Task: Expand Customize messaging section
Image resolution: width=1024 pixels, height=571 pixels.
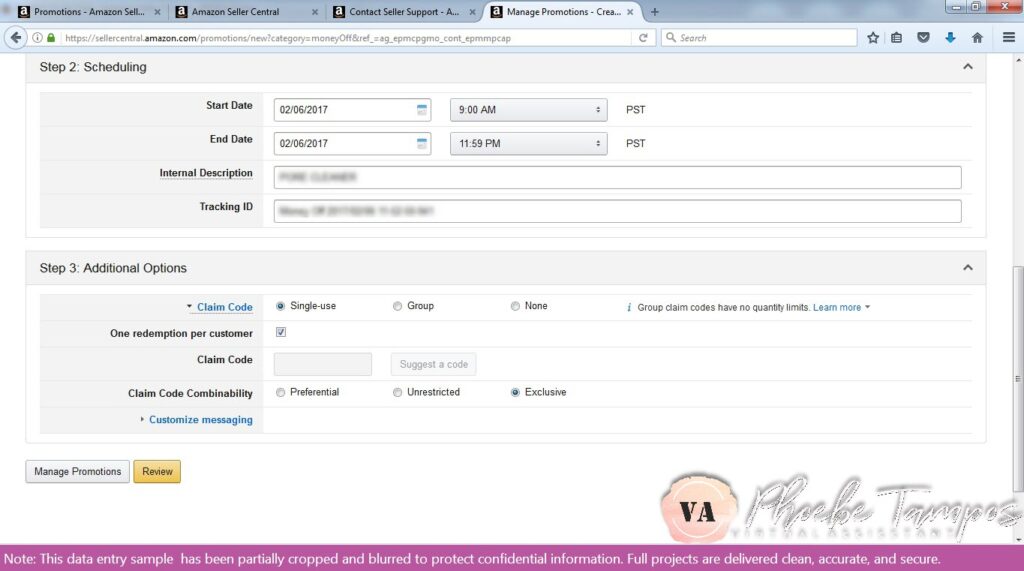Action: [x=142, y=419]
